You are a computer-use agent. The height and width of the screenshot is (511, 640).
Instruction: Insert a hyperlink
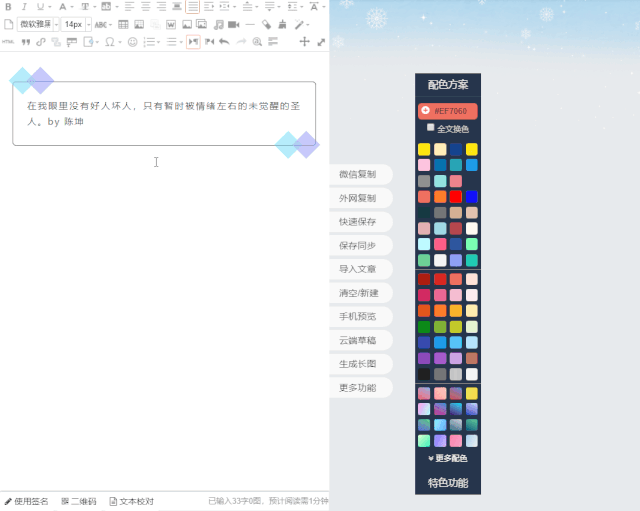point(40,42)
